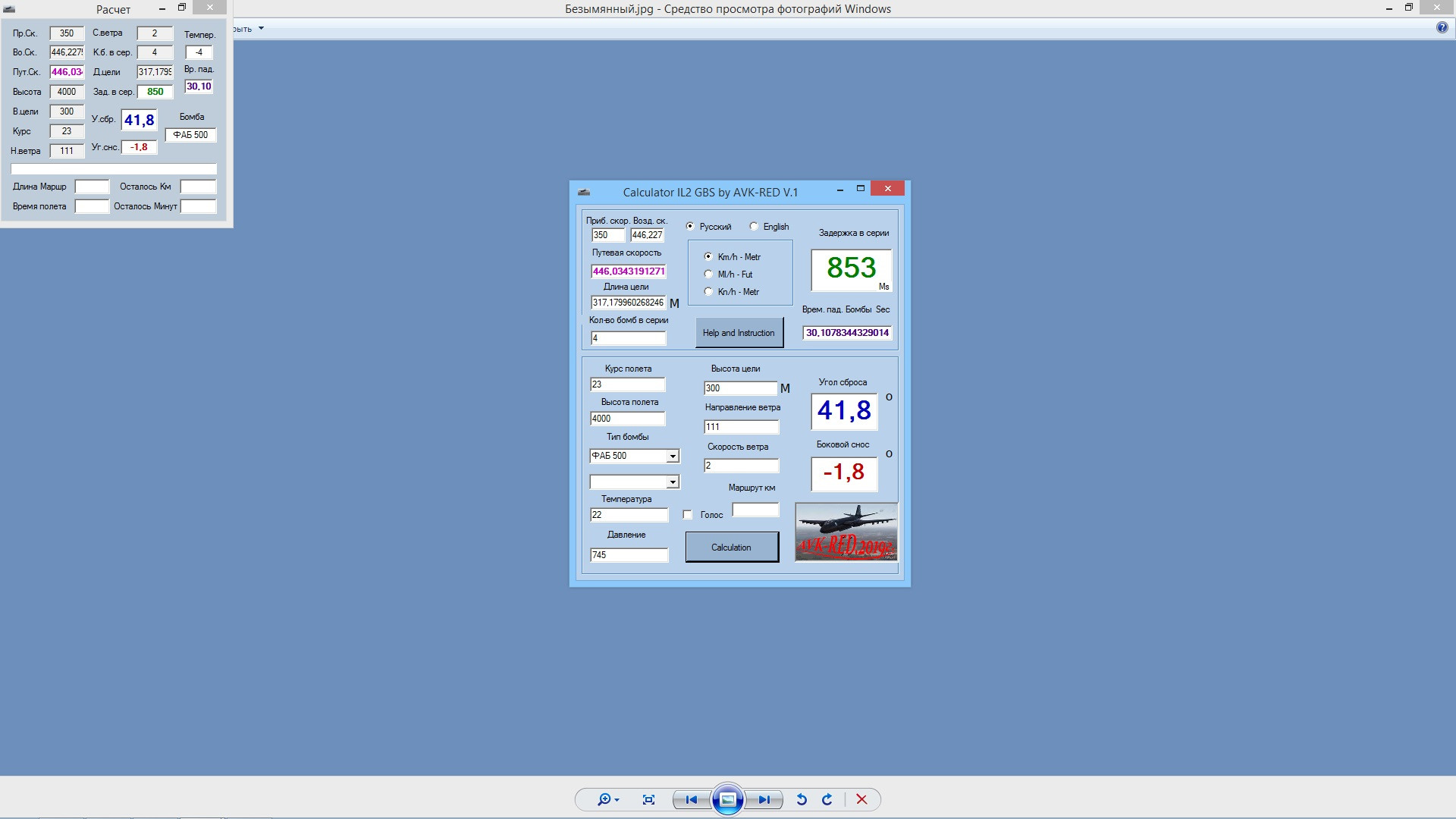Click the AVK-RED airplane picture
Viewport: 1456px width, 819px height.
[x=846, y=532]
